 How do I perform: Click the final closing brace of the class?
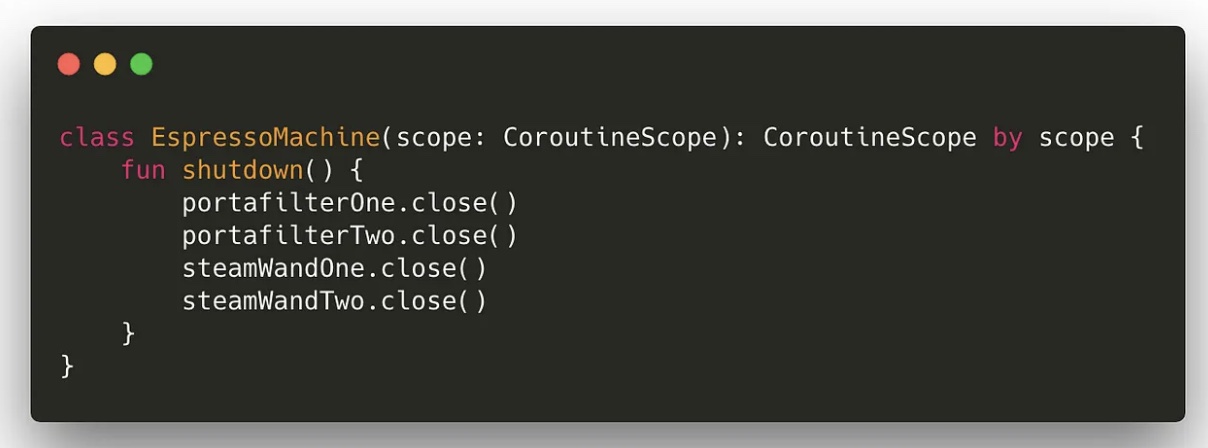coord(67,366)
